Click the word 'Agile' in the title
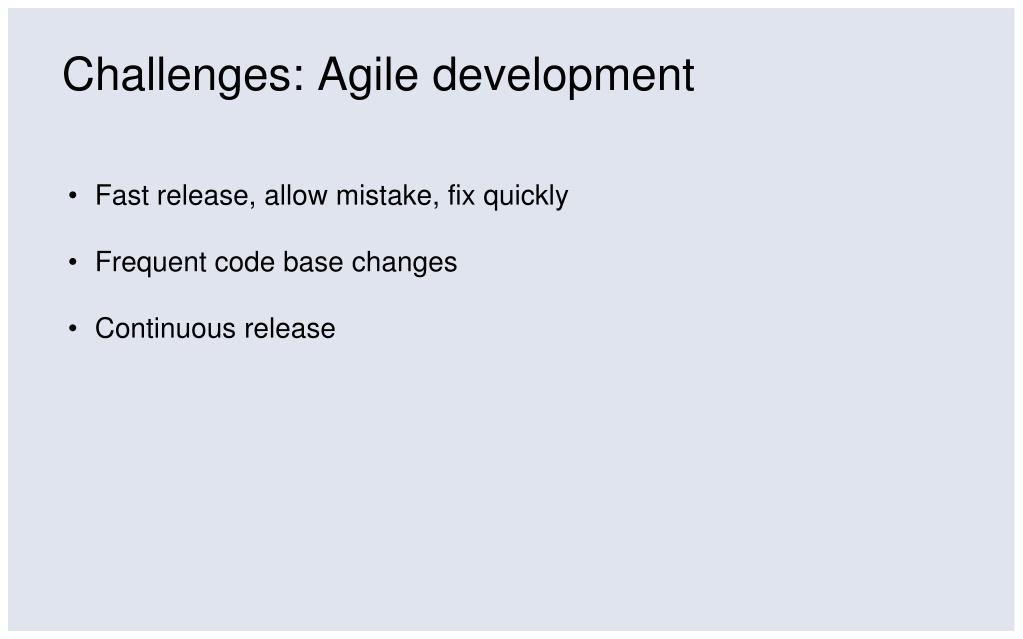Image resolution: width=1023 pixels, height=639 pixels. pyautogui.click(x=368, y=76)
